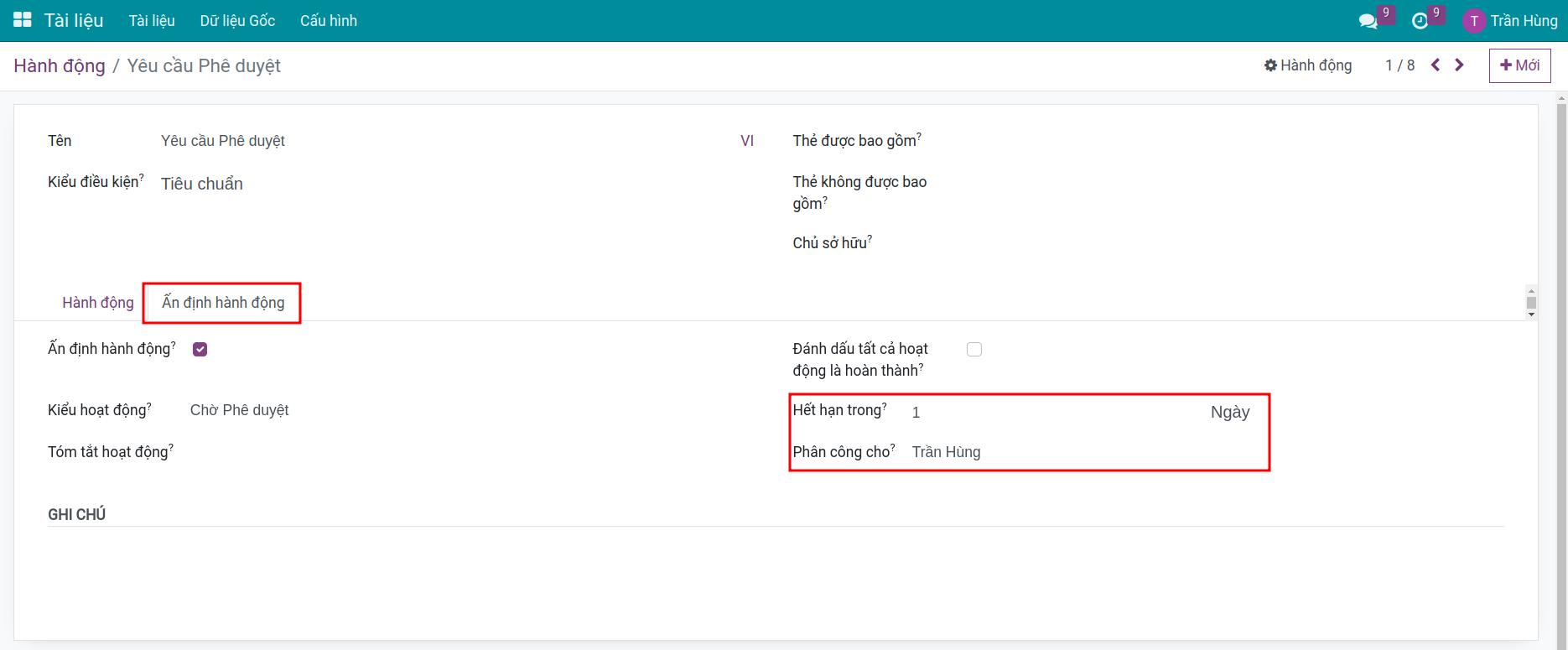Open Kiểu hoạt động Chờ Phê duyệt dropdown
1568x650 pixels.
[x=471, y=410]
